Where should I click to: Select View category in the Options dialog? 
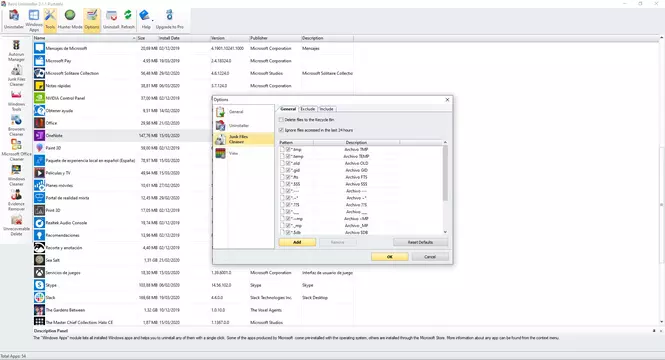(x=243, y=153)
